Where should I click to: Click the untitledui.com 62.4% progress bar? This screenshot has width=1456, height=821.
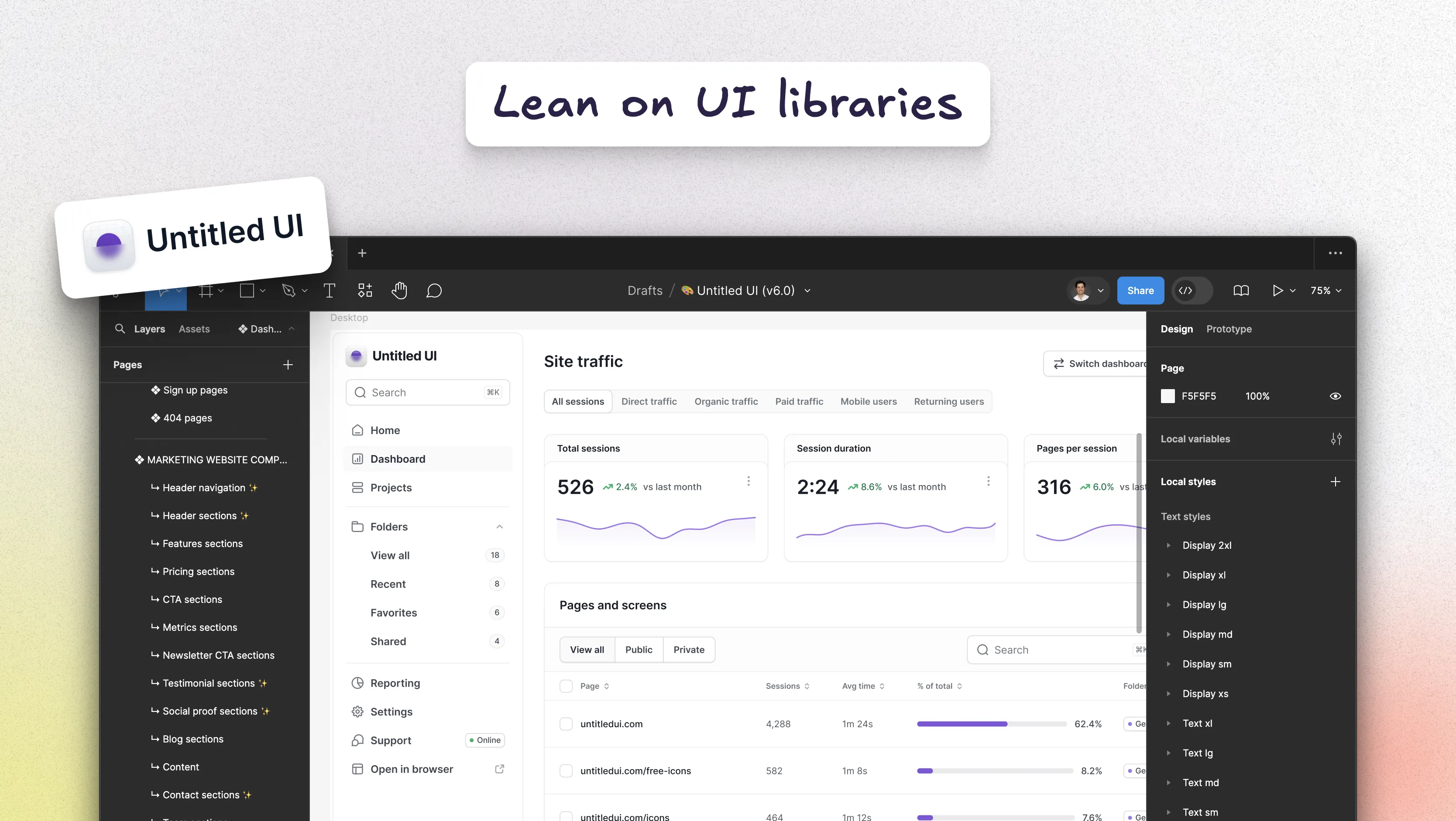pyautogui.click(x=991, y=724)
